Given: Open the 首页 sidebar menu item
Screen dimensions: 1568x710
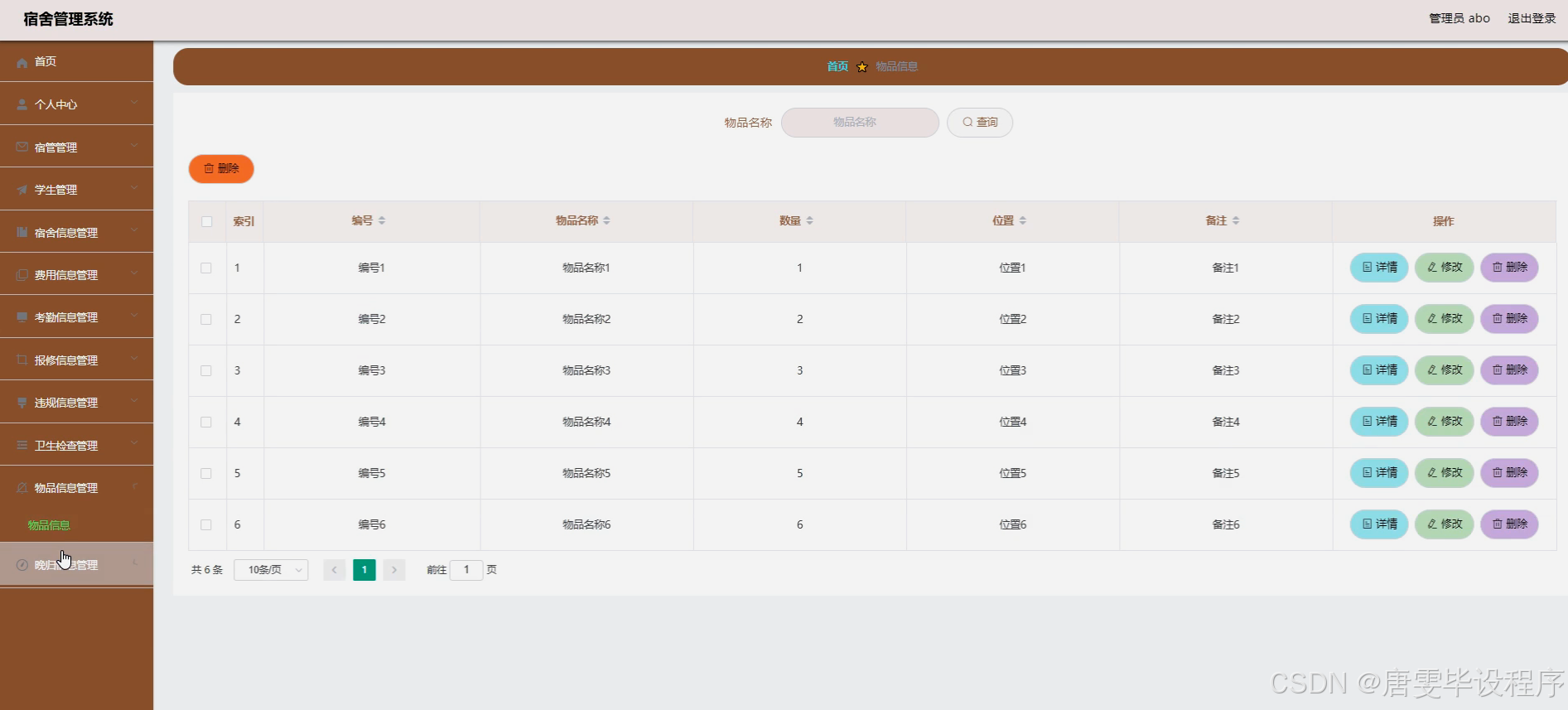Looking at the screenshot, I should pos(76,62).
